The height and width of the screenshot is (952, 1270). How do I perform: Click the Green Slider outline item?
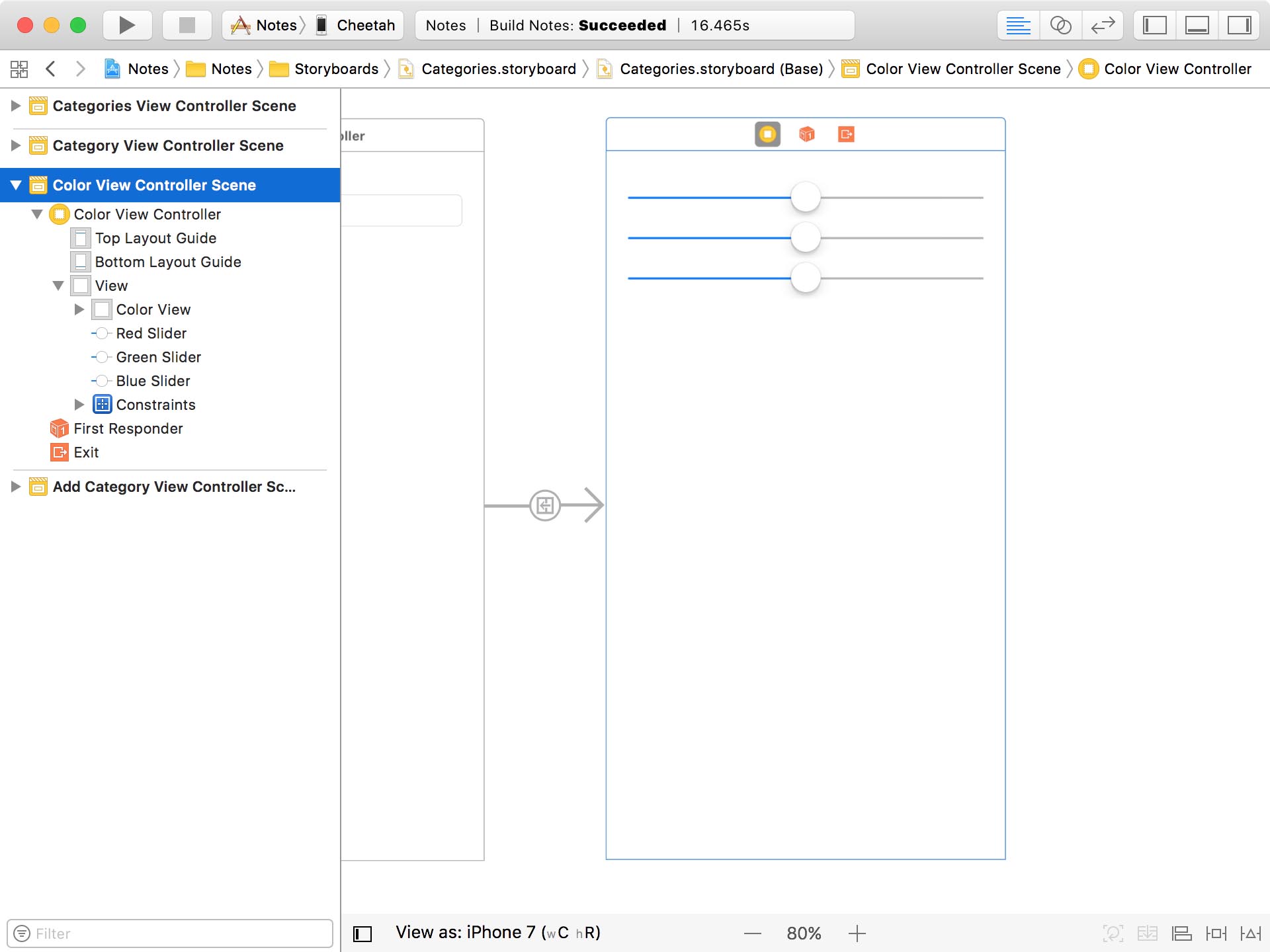tap(158, 357)
